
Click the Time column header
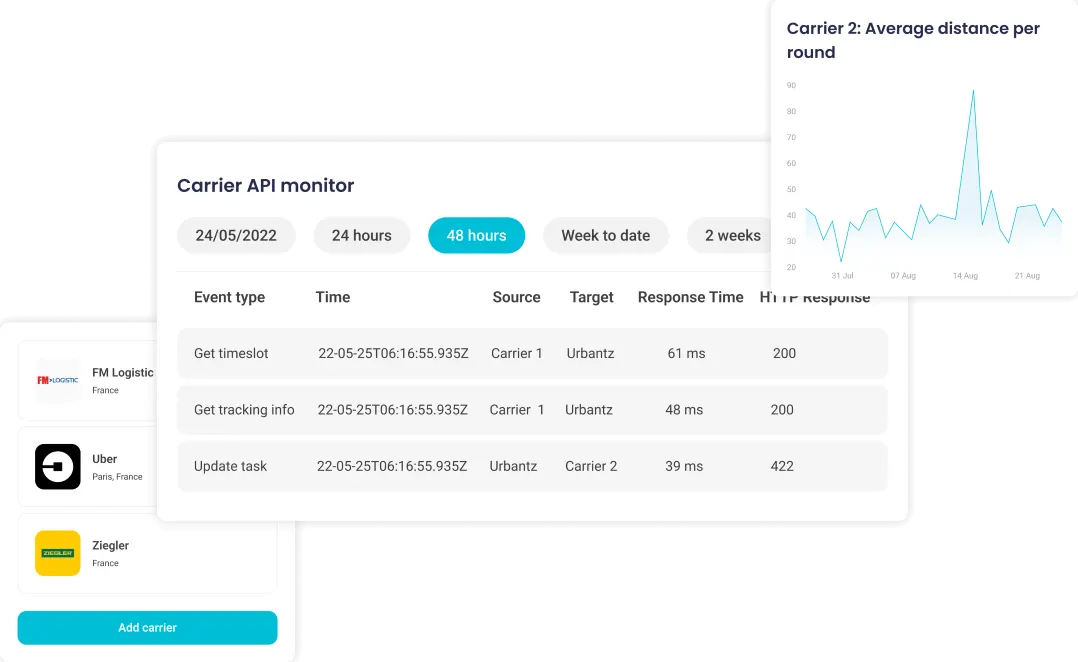pos(333,297)
